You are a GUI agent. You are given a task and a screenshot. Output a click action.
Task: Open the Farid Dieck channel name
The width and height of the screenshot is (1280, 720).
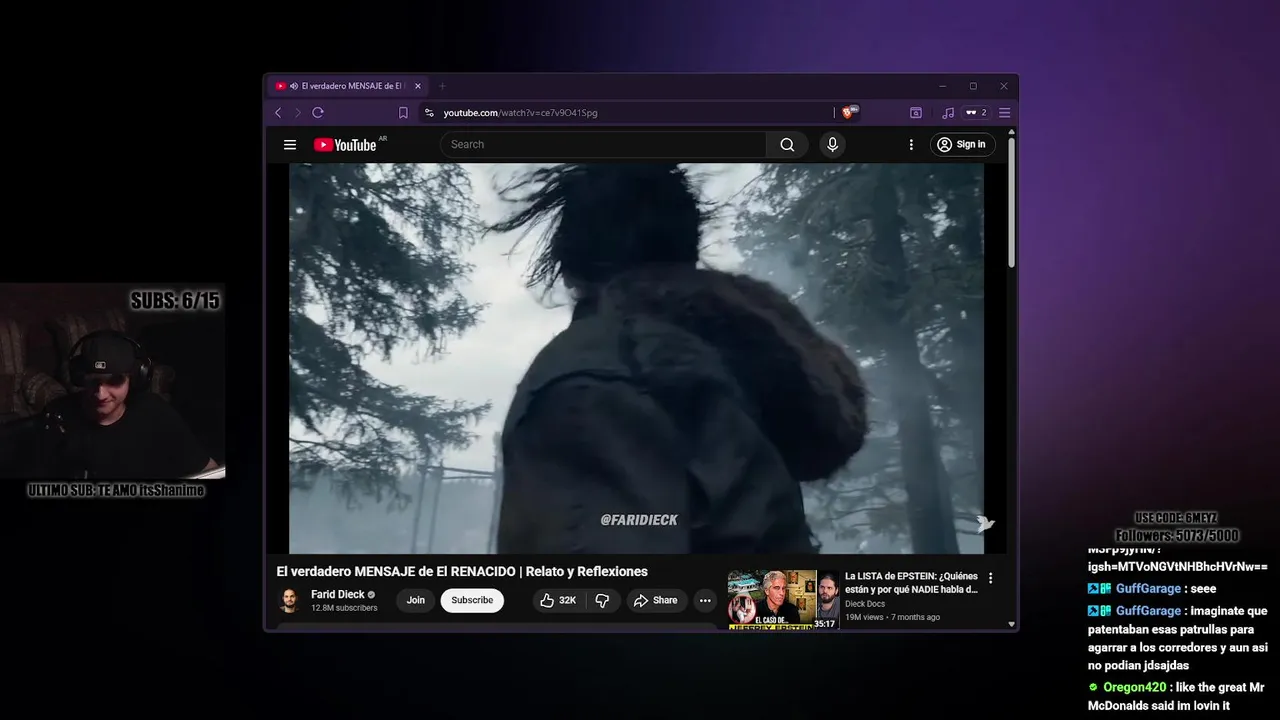click(338, 594)
